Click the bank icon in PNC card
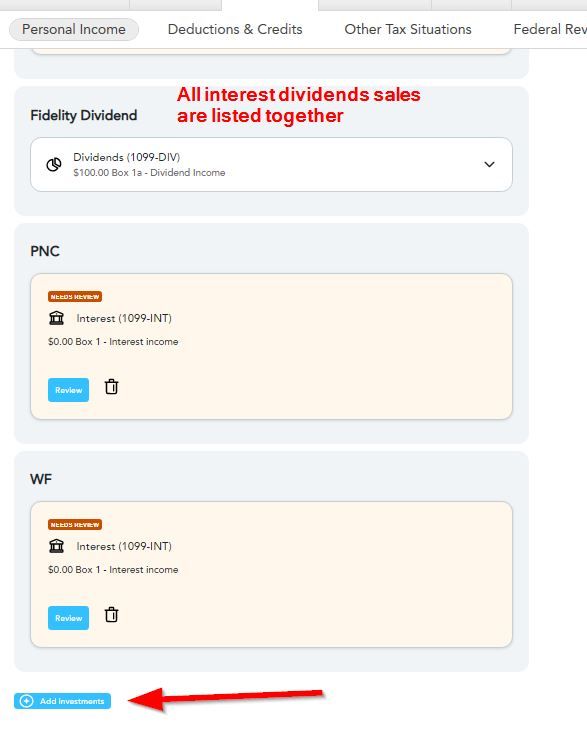587x755 pixels. click(56, 318)
